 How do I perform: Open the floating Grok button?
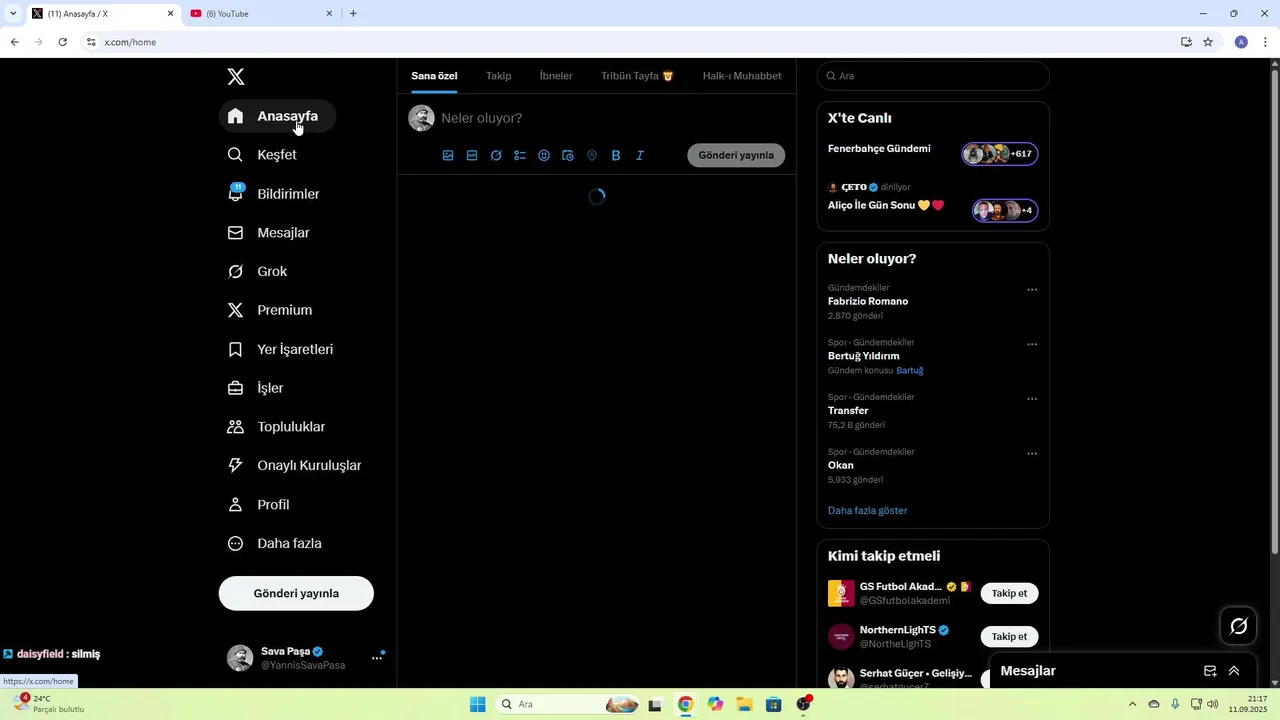pos(1239,626)
